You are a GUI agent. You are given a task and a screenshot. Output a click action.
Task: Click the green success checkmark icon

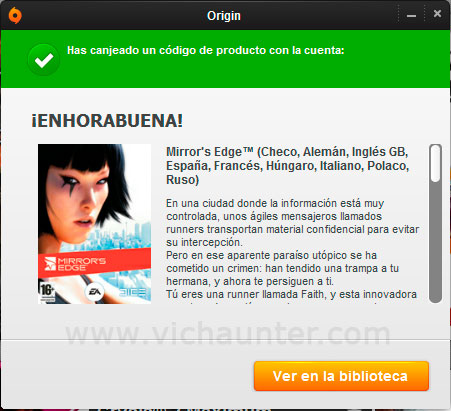coord(44,60)
